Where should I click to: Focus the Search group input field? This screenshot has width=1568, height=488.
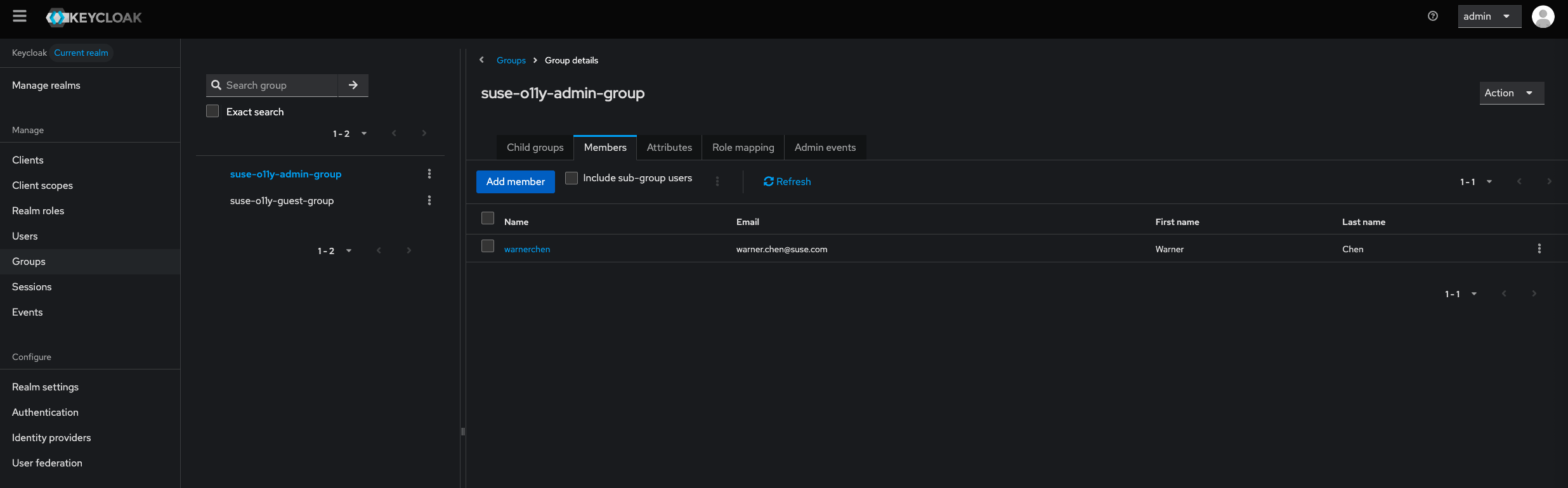click(x=279, y=85)
